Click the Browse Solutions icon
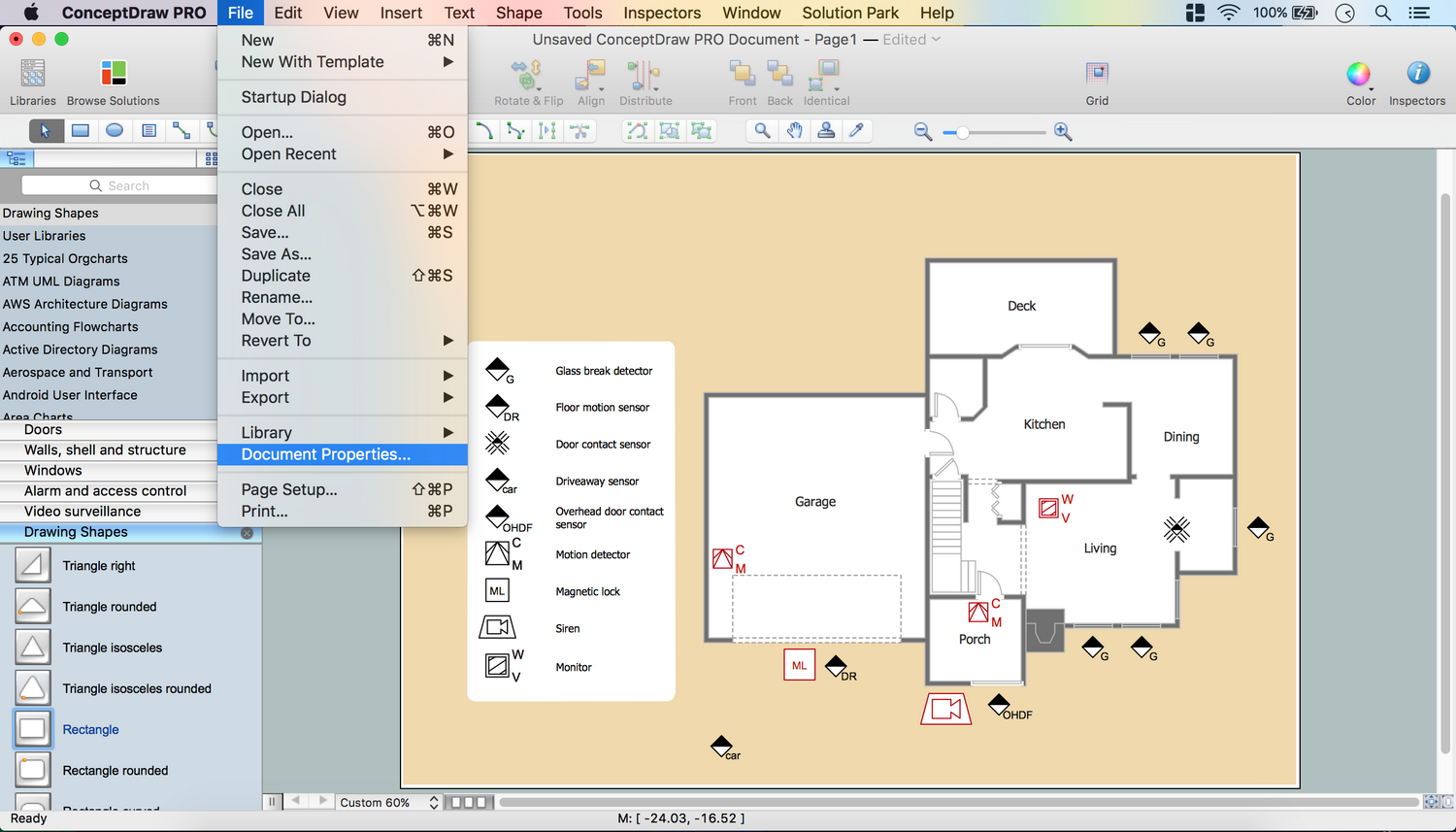Image resolution: width=1456 pixels, height=832 pixels. 113,75
